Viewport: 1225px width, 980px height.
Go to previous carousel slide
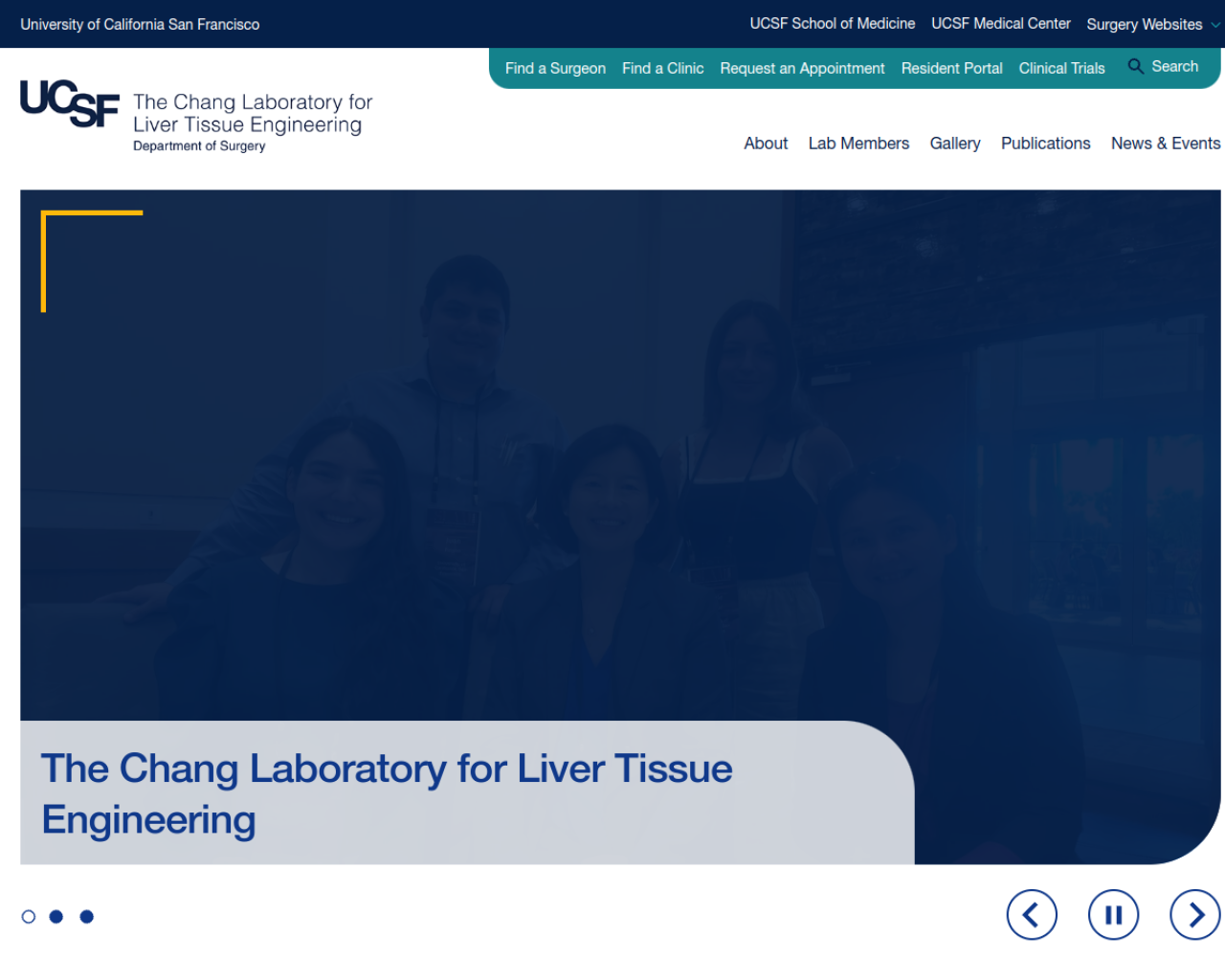[1032, 915]
